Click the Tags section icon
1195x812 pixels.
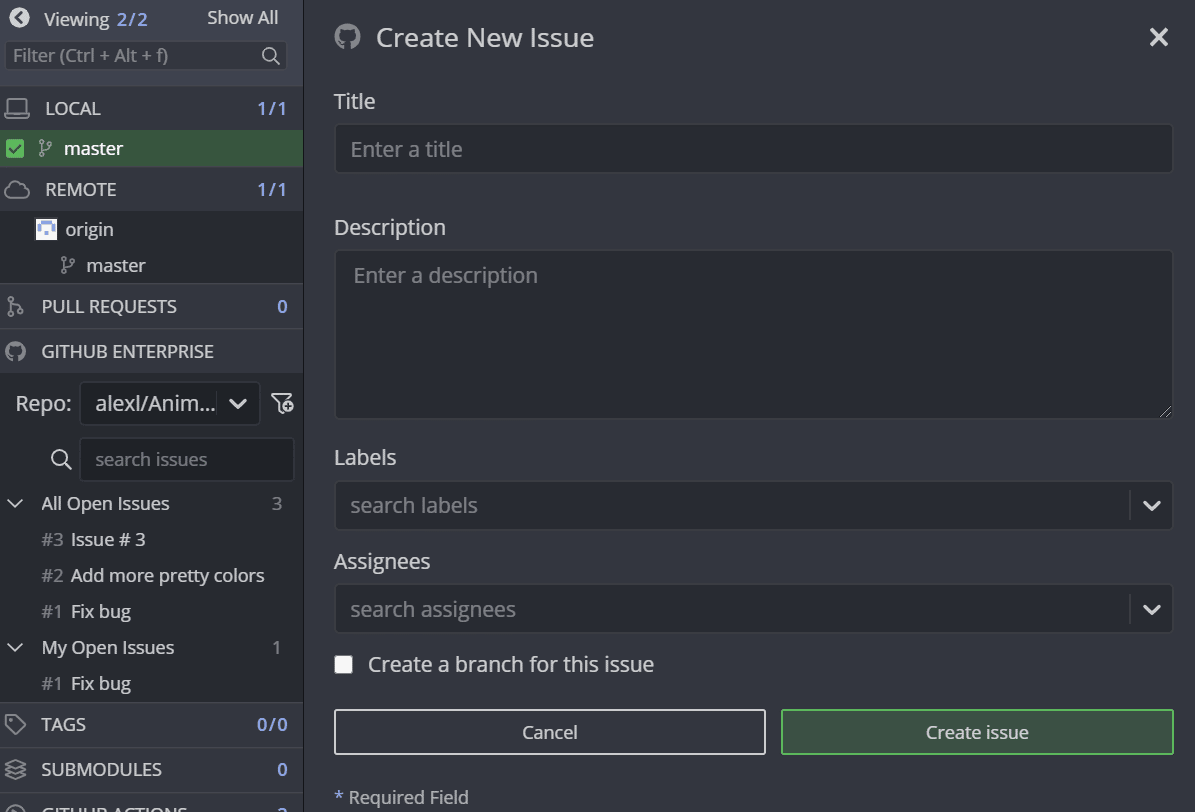(15, 725)
